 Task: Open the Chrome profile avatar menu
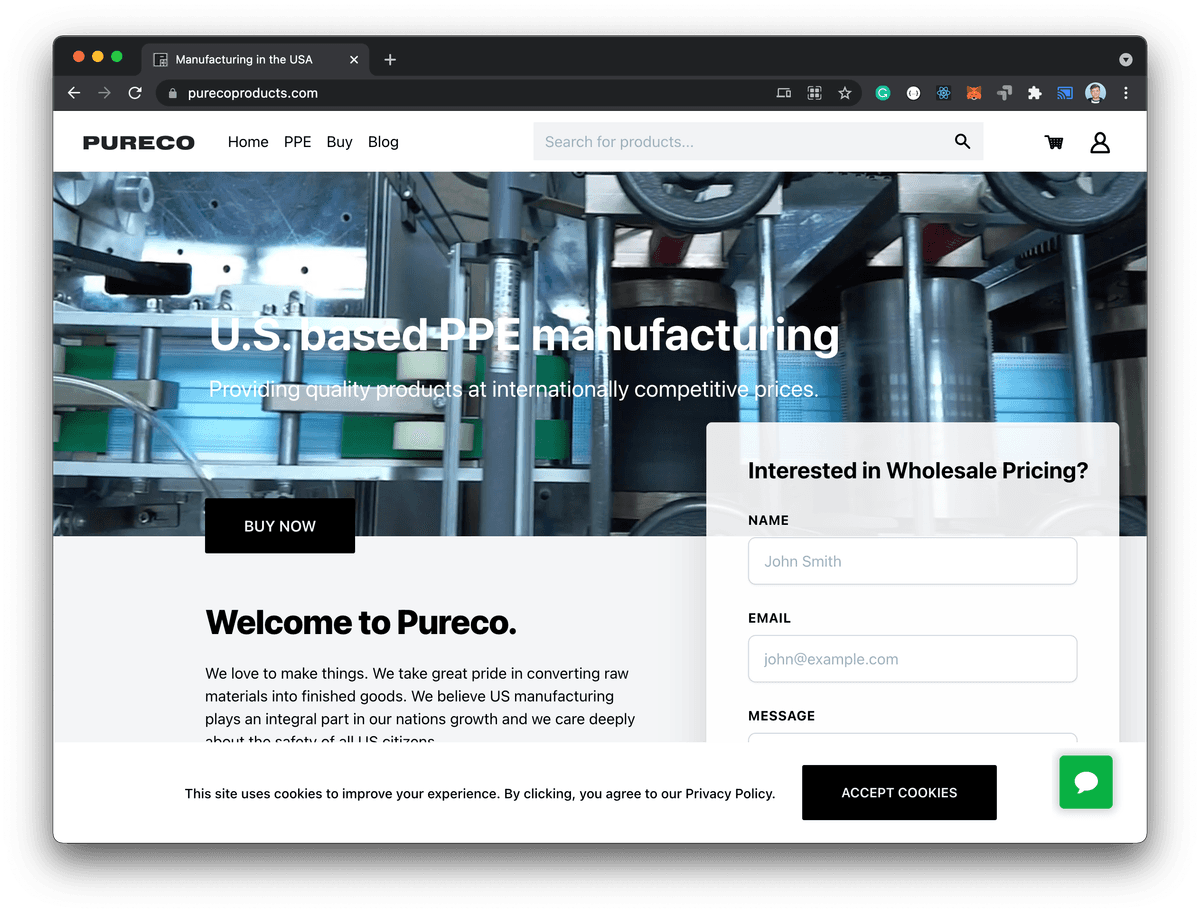tap(1096, 93)
